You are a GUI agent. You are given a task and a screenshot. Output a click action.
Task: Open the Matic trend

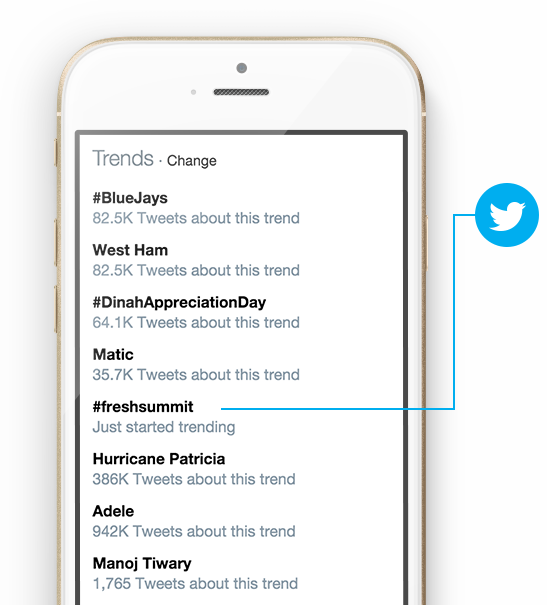coord(113,355)
